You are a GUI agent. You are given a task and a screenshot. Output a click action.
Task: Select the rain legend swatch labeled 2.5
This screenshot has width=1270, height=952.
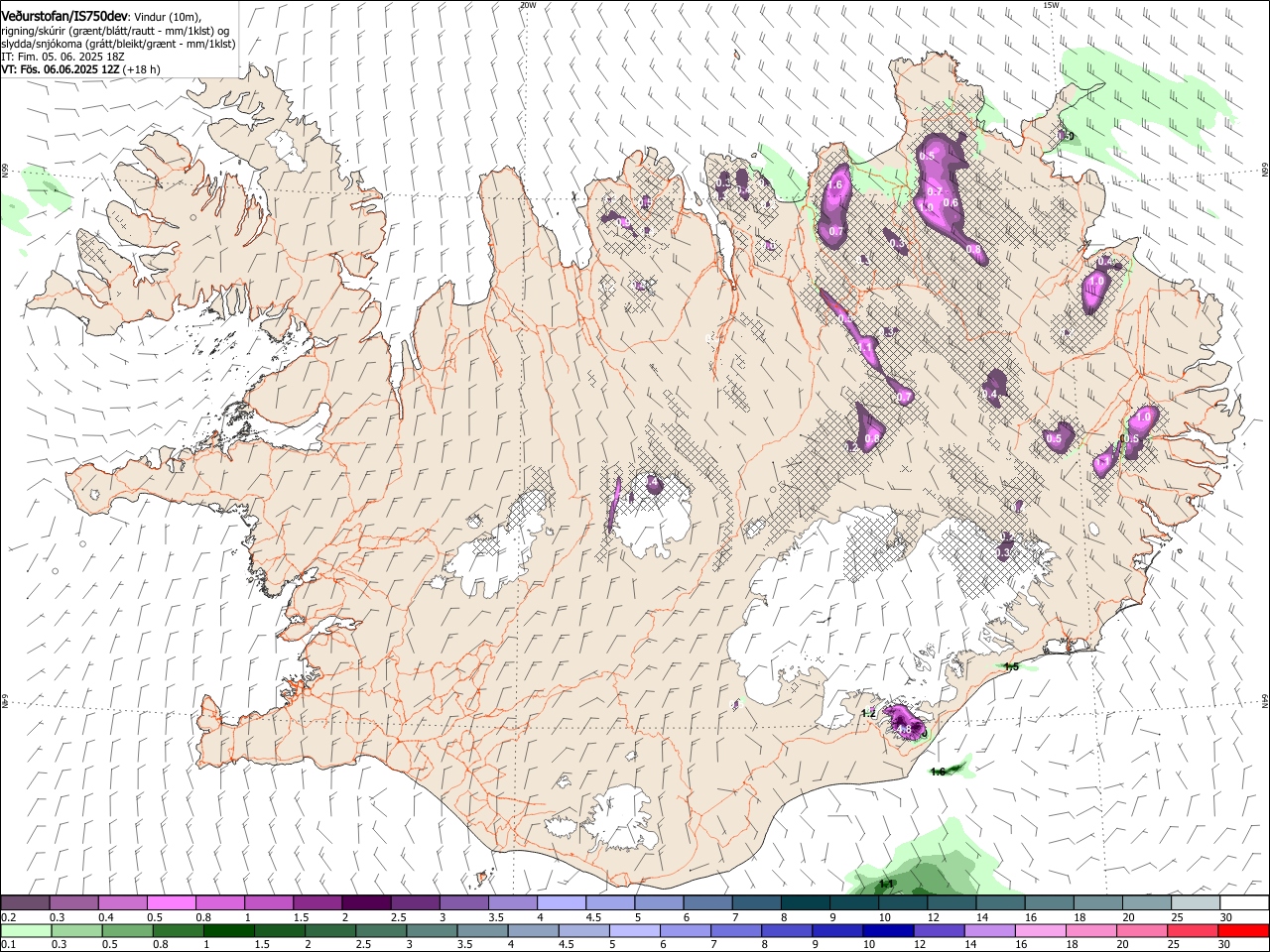coord(379,931)
